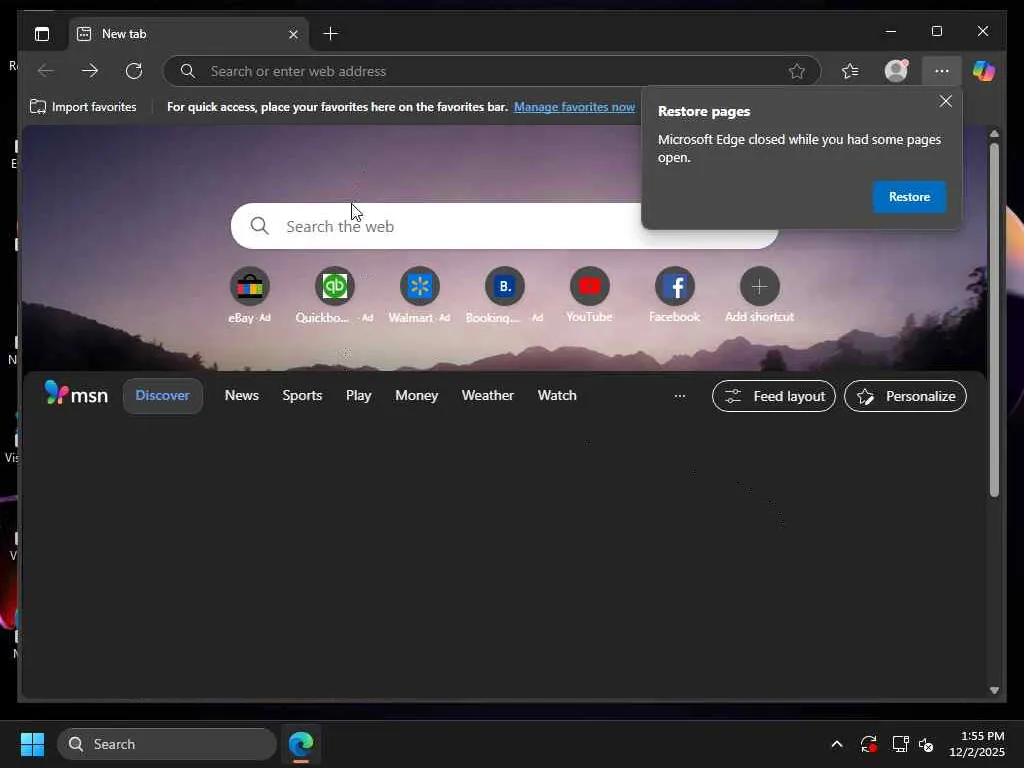
Task: Click the address bar field
Action: point(491,71)
